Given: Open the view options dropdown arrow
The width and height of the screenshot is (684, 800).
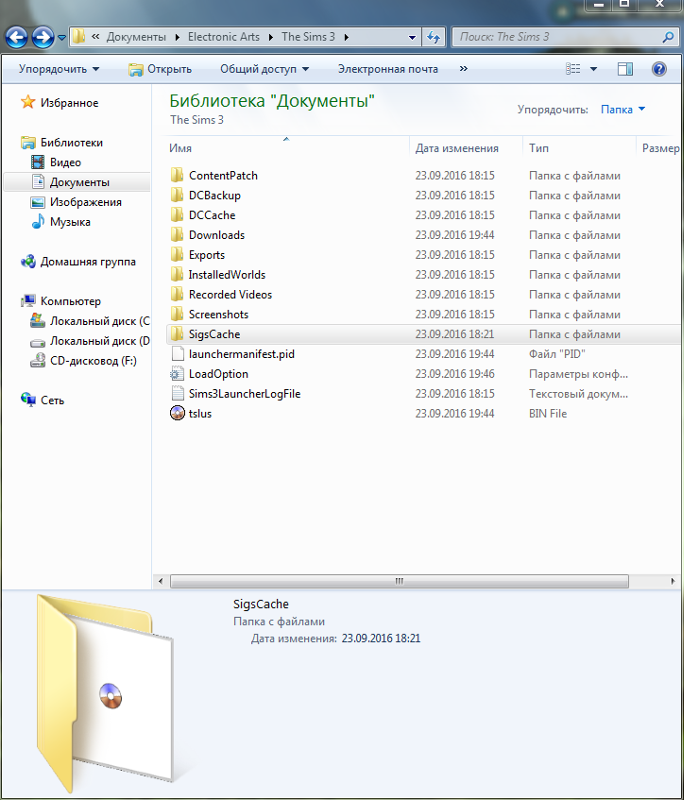Looking at the screenshot, I should [593, 69].
